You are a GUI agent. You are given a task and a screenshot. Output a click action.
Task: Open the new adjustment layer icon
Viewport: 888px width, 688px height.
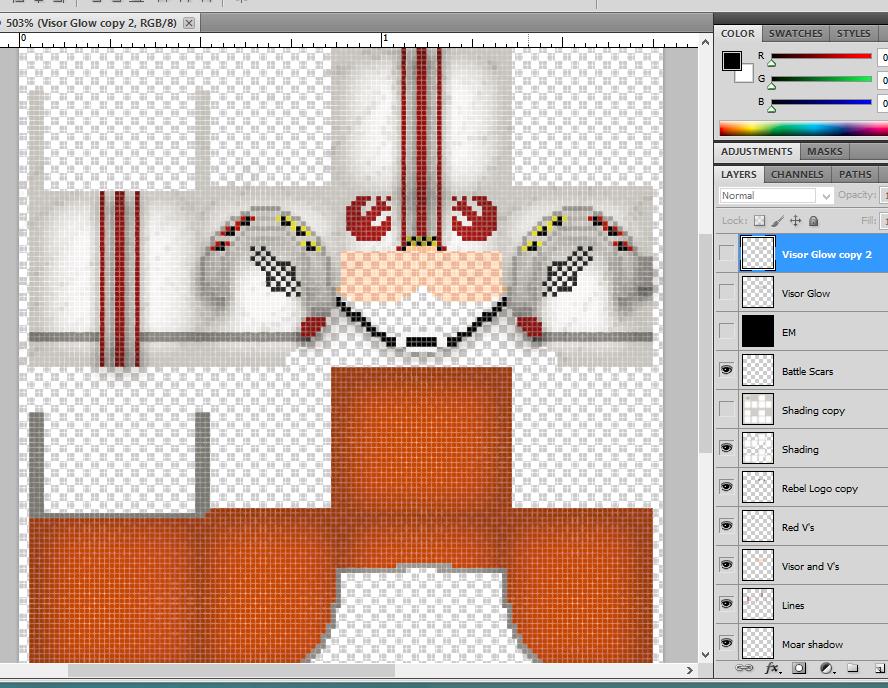[x=827, y=668]
